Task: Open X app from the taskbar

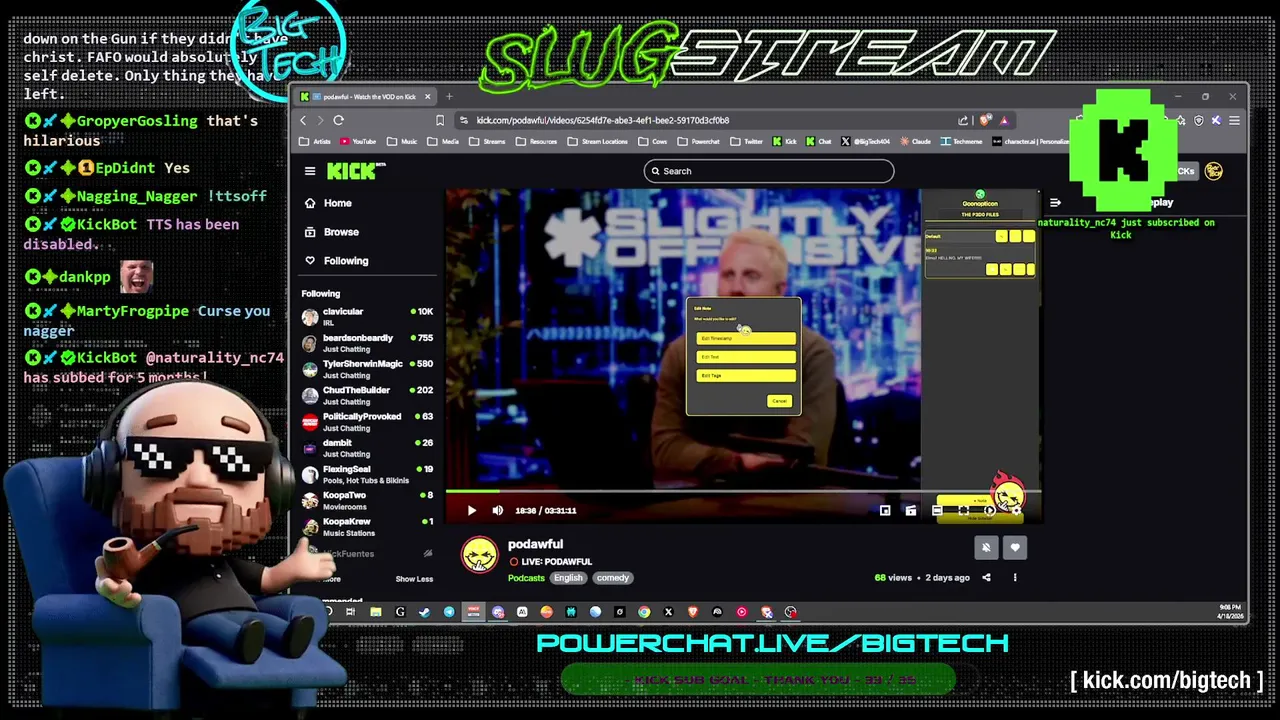Action: (668, 612)
